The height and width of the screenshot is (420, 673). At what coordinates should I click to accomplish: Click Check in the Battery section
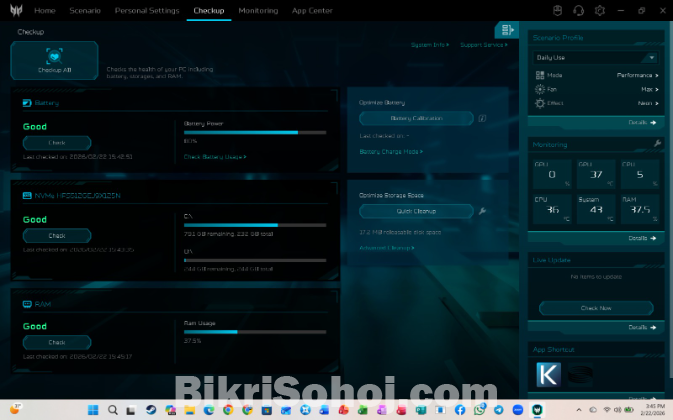57,143
